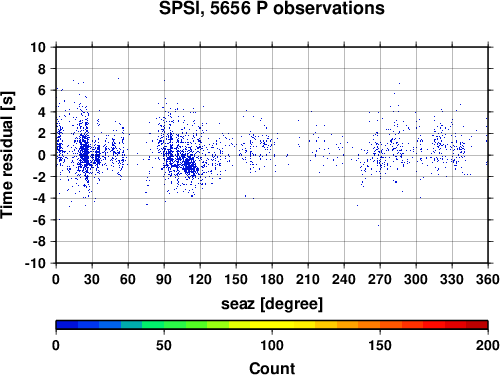Click y-axis tick label -10
Viewport: 500px width, 375px height.
pyautogui.click(x=35, y=263)
